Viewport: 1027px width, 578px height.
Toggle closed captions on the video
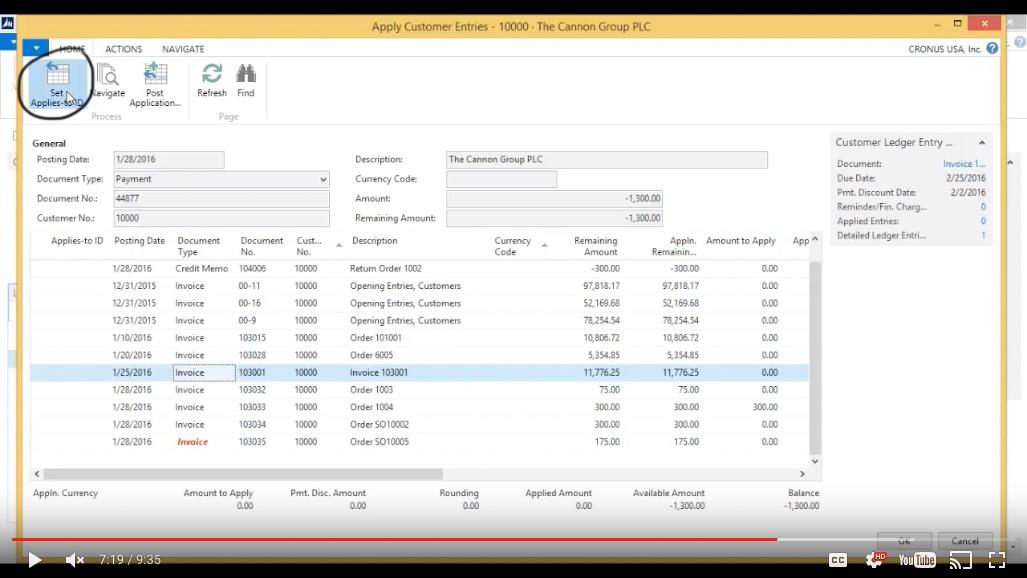pyautogui.click(x=838, y=560)
